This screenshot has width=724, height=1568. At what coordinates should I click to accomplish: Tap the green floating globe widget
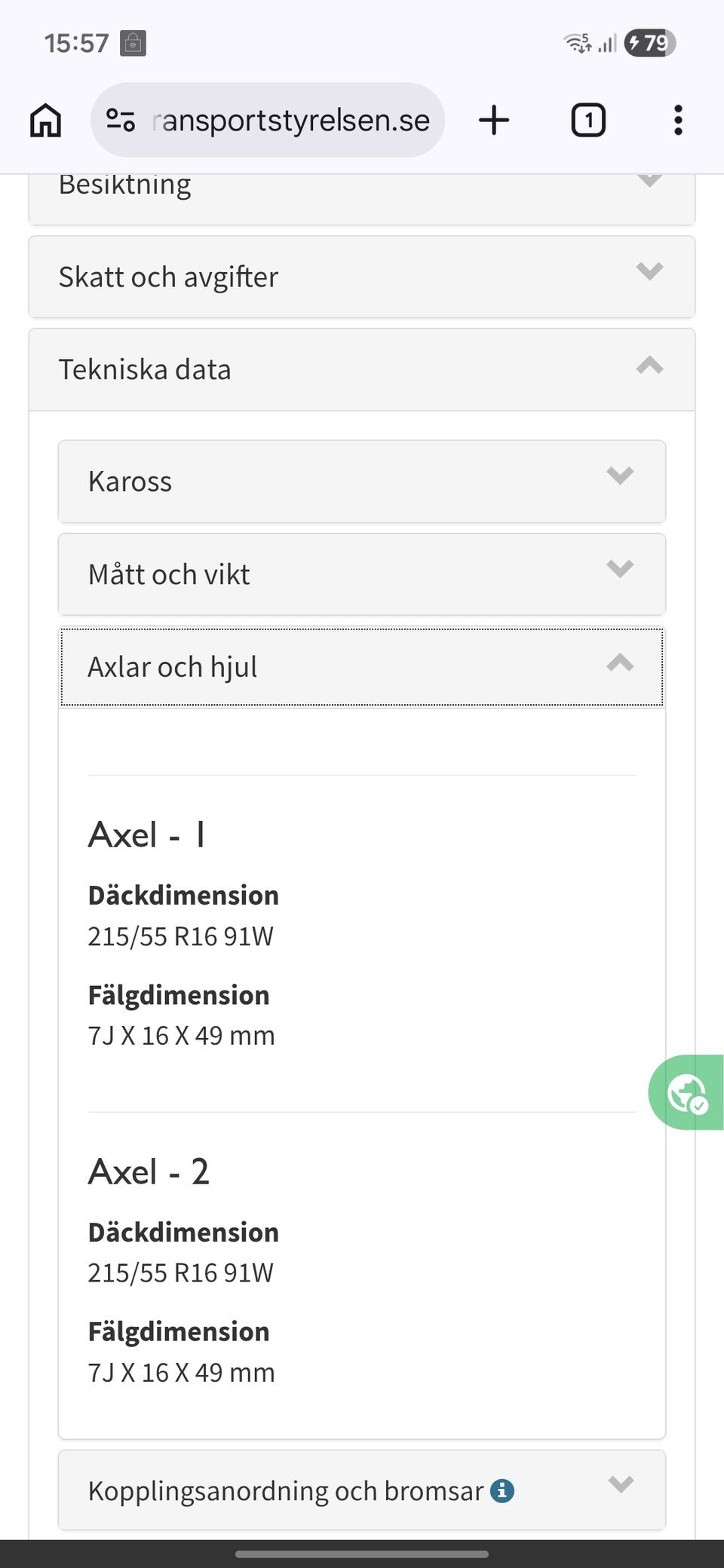686,1092
